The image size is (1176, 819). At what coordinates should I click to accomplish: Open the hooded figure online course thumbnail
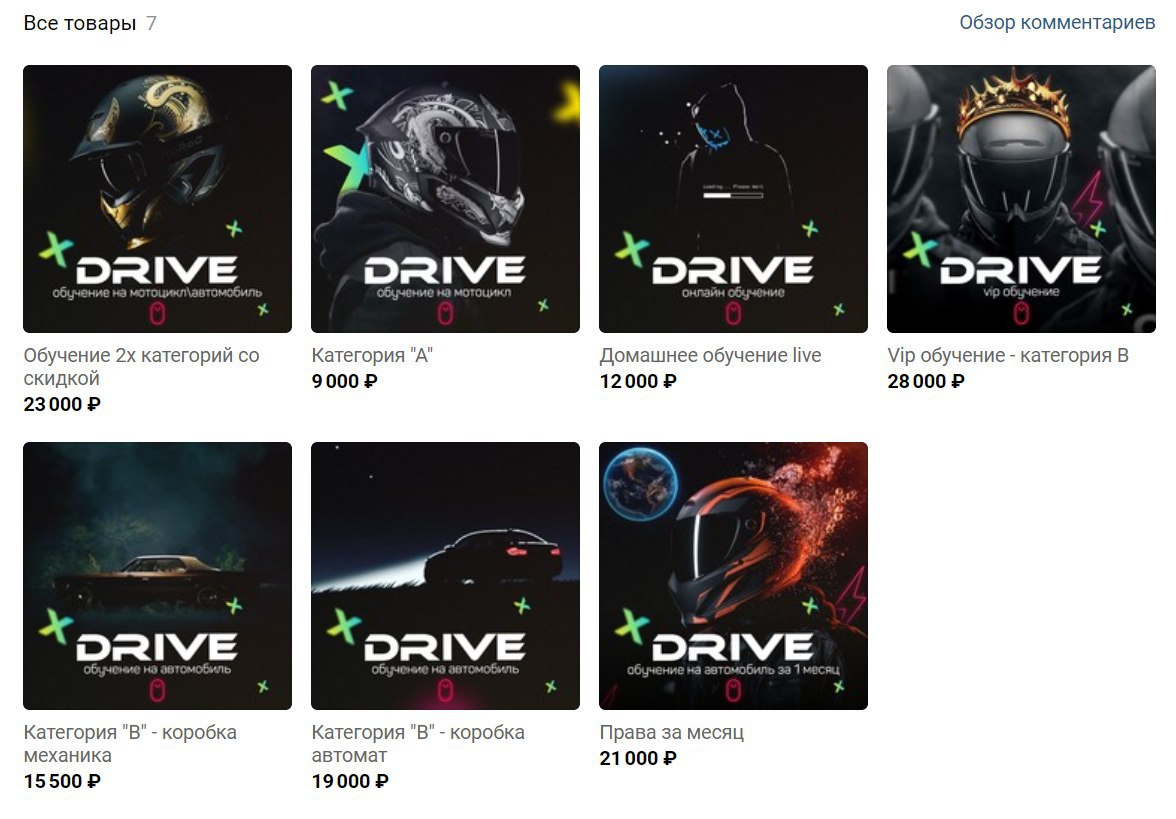coord(734,199)
